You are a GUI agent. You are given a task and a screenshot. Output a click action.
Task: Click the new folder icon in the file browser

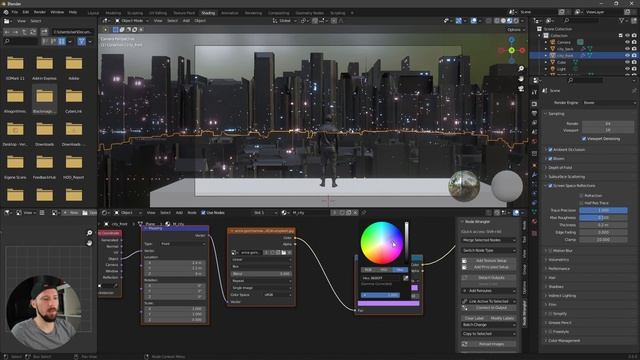point(44,31)
